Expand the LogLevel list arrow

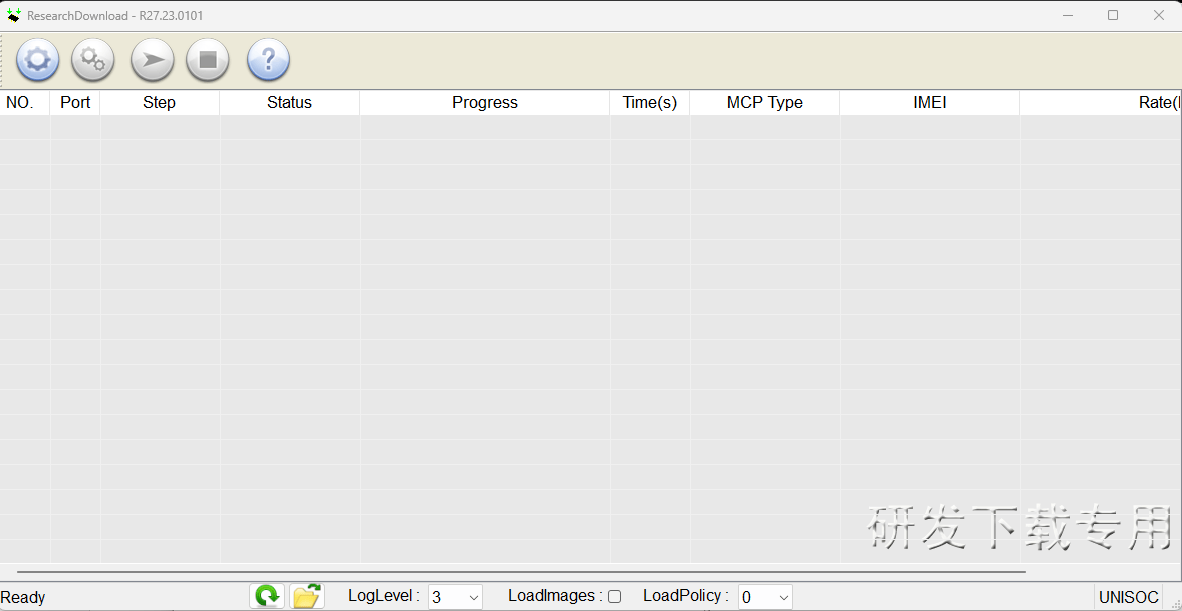pos(472,596)
